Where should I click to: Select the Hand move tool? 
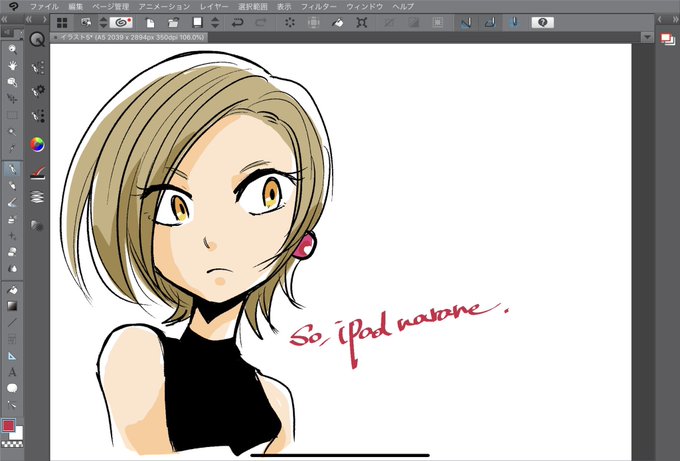tap(12, 65)
